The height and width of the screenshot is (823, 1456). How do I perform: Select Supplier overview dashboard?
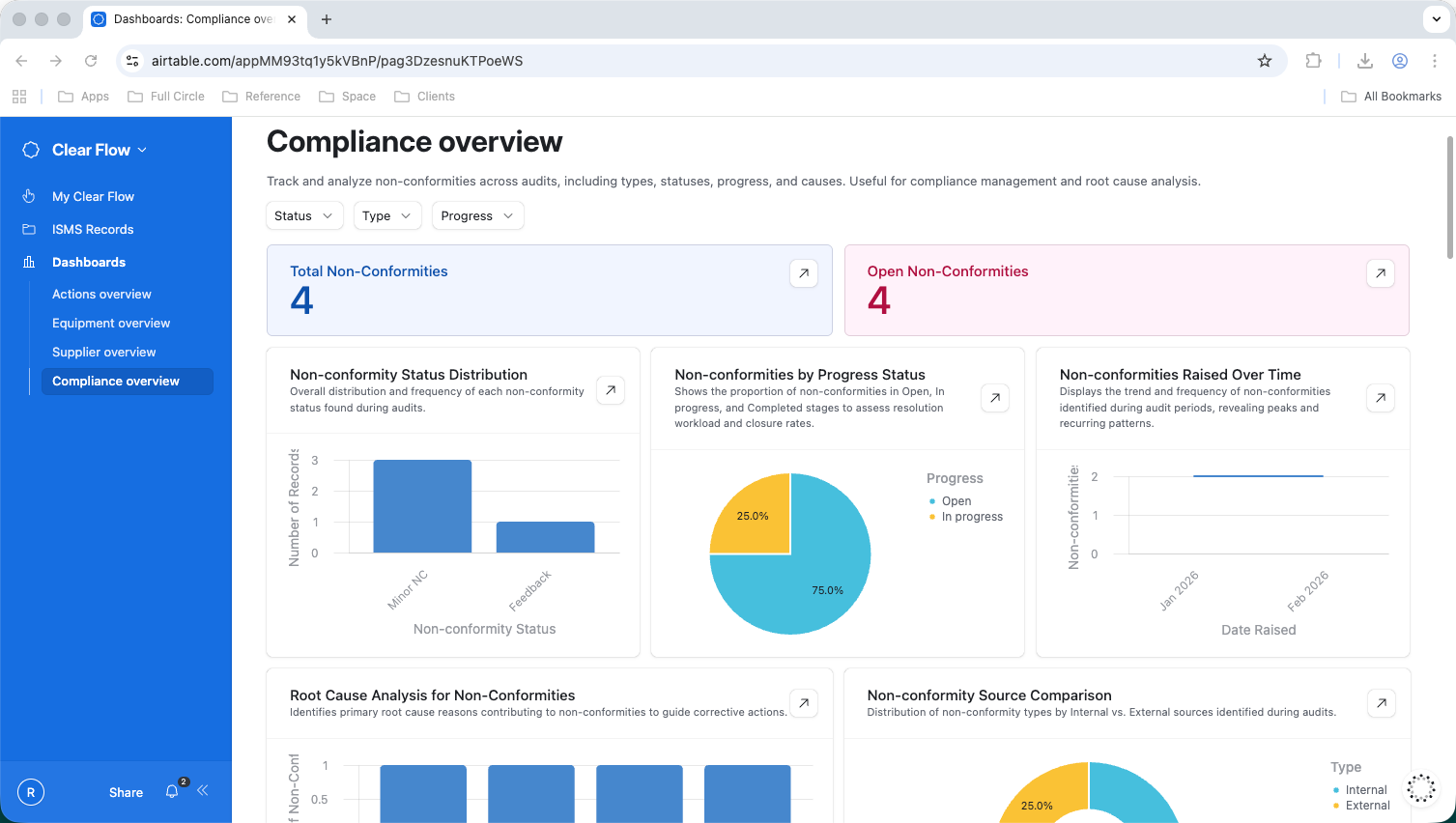click(103, 353)
